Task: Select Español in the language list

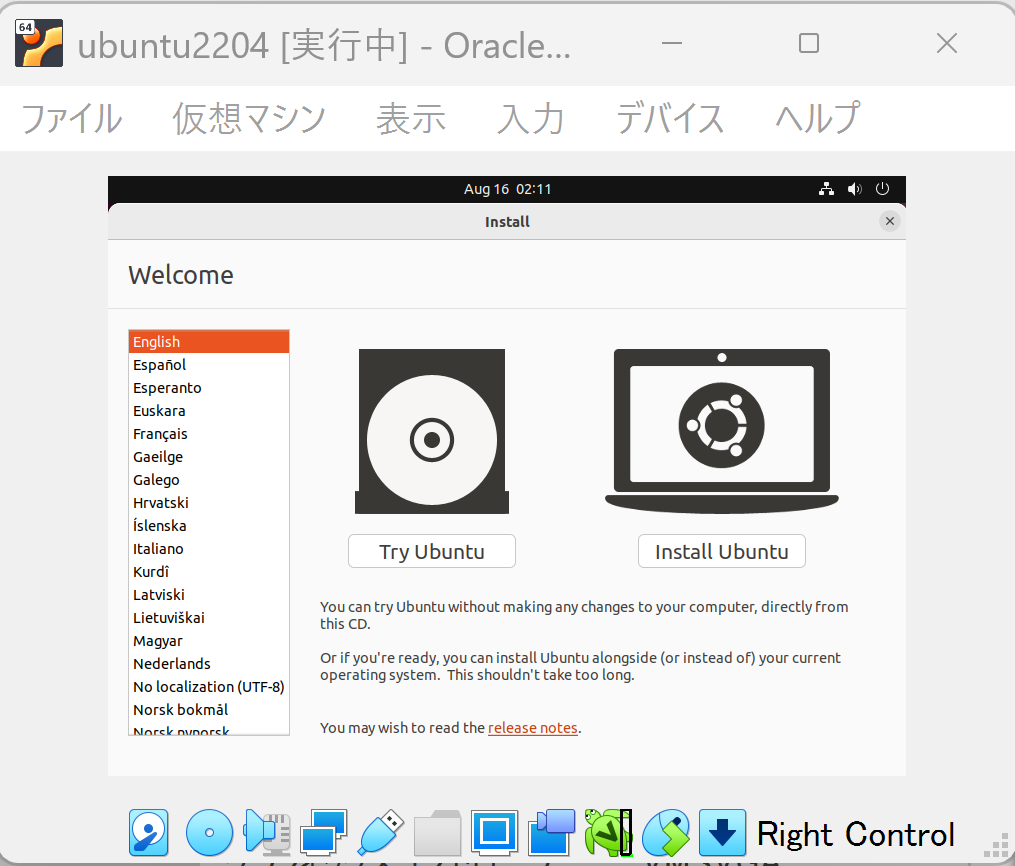Action: pyautogui.click(x=209, y=365)
